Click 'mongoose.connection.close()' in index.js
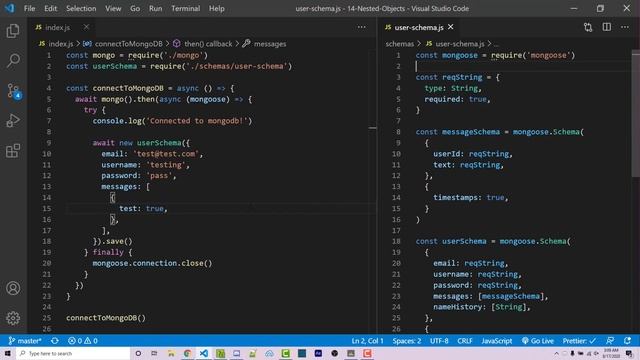This screenshot has height=360, width=640. 152,263
